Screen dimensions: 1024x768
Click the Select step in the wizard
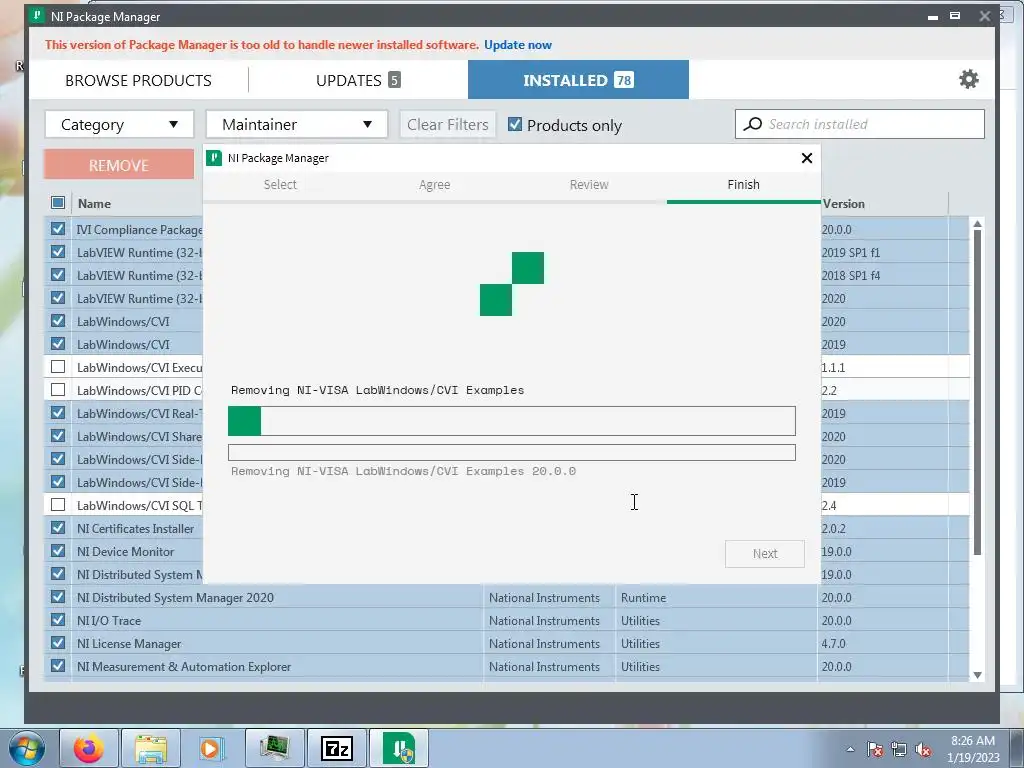click(x=280, y=185)
